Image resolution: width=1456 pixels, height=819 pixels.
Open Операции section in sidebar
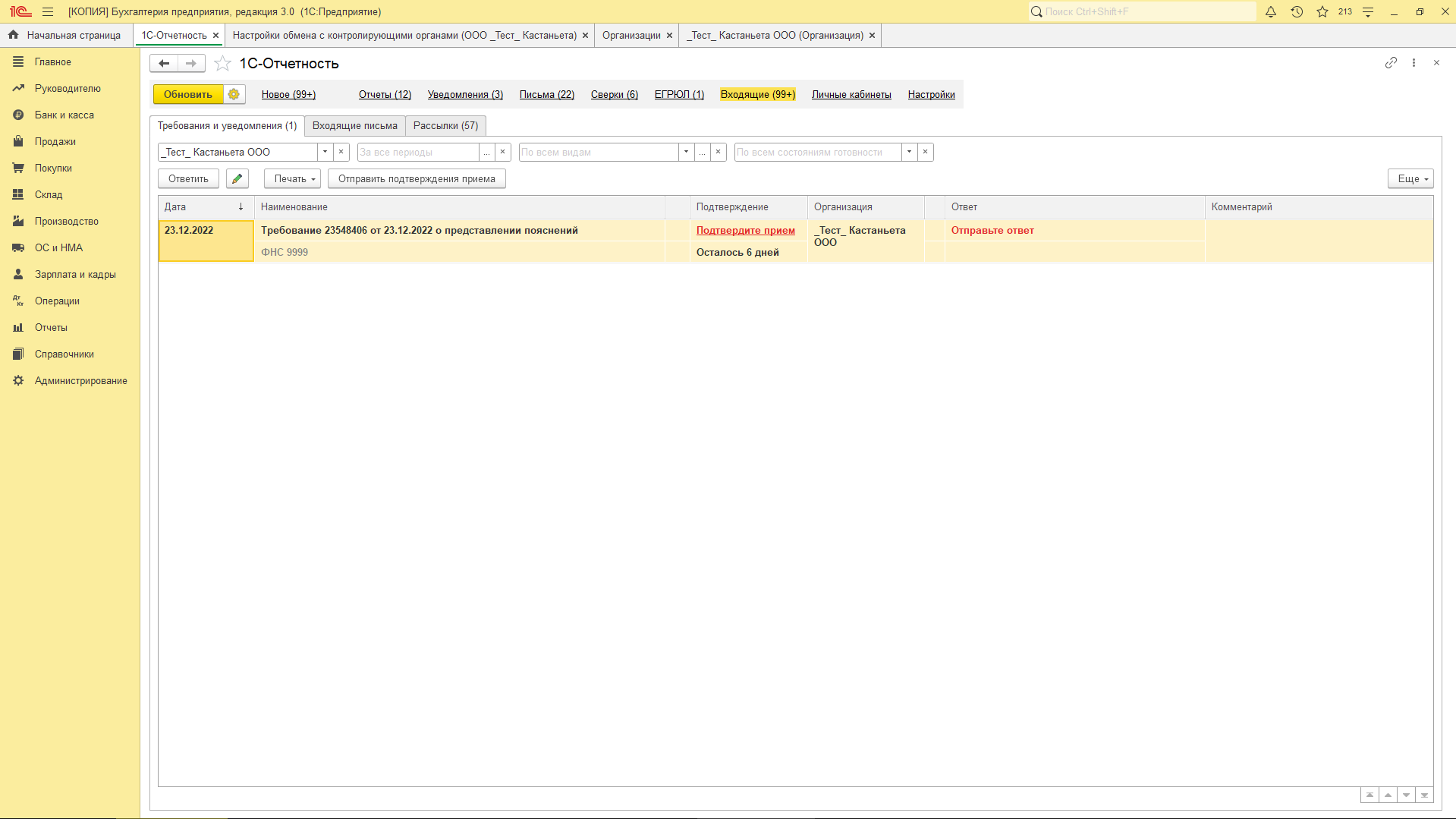click(x=57, y=301)
